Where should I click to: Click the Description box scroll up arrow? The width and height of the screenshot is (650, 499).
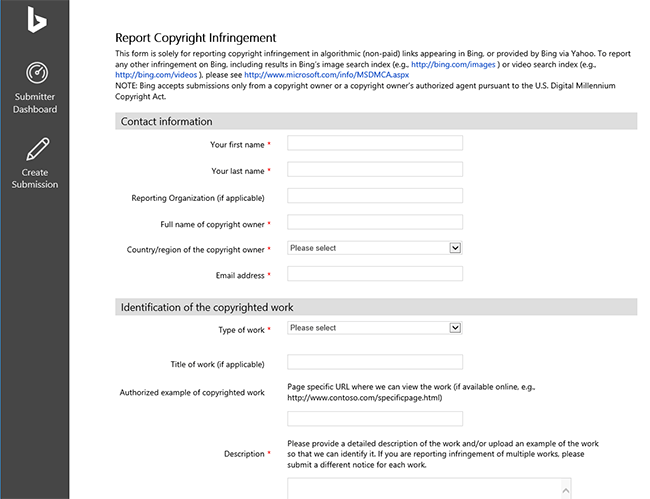(566, 491)
